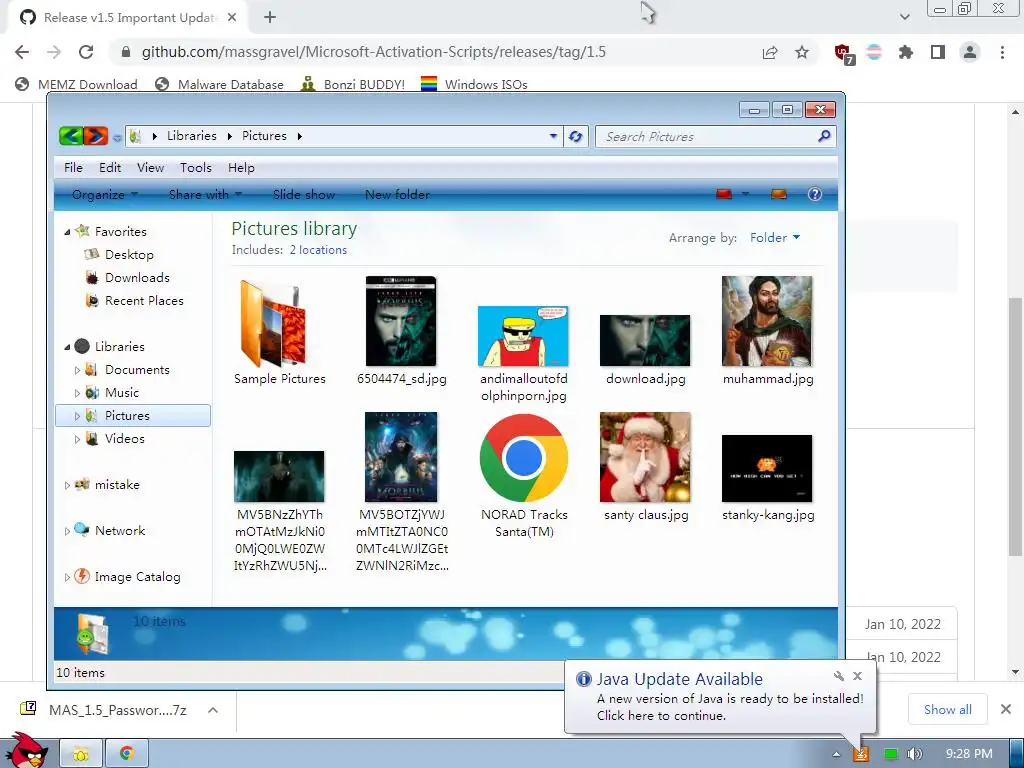Viewport: 1024px width, 768px height.
Task: Click the change view icon in Explorer toolbar
Action: coord(724,194)
